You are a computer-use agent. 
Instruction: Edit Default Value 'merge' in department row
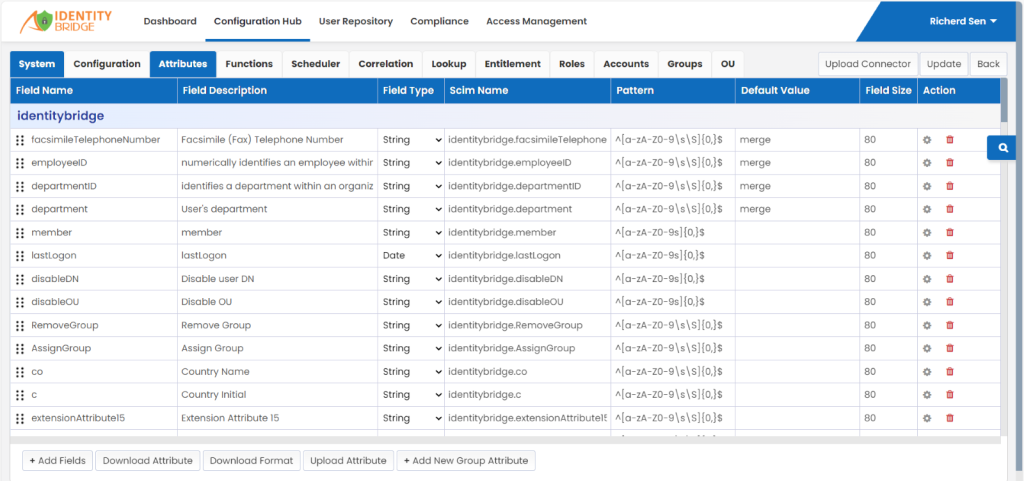(x=797, y=209)
